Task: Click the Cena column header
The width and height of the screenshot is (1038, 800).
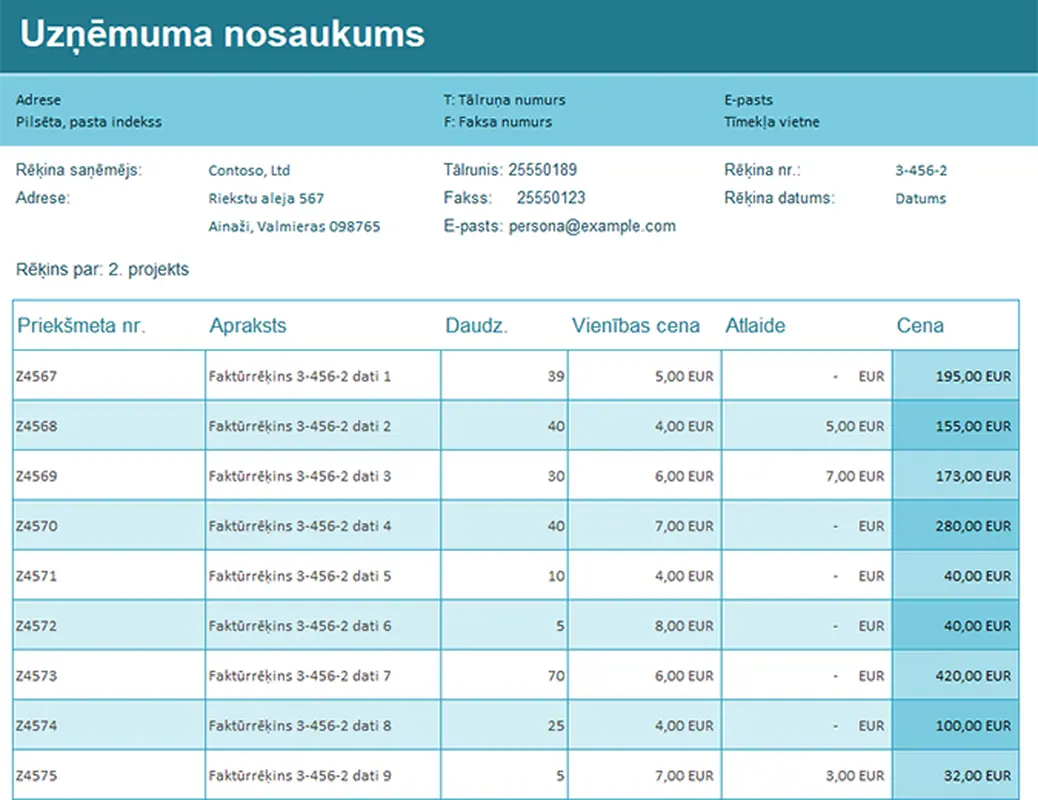Action: (x=920, y=325)
